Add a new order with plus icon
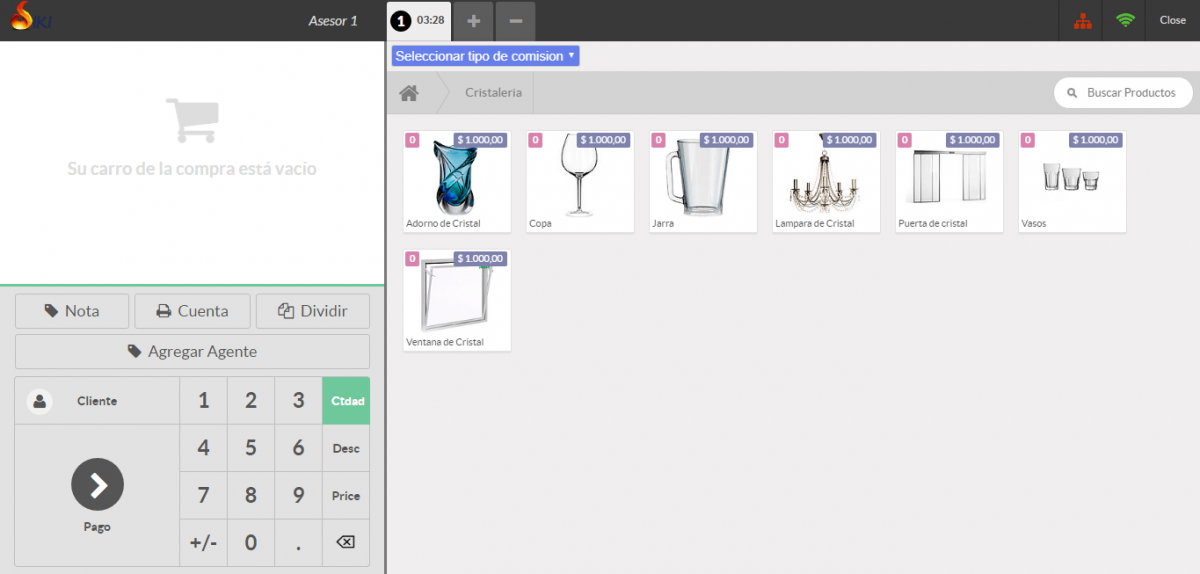The width and height of the screenshot is (1200, 574). (x=474, y=21)
